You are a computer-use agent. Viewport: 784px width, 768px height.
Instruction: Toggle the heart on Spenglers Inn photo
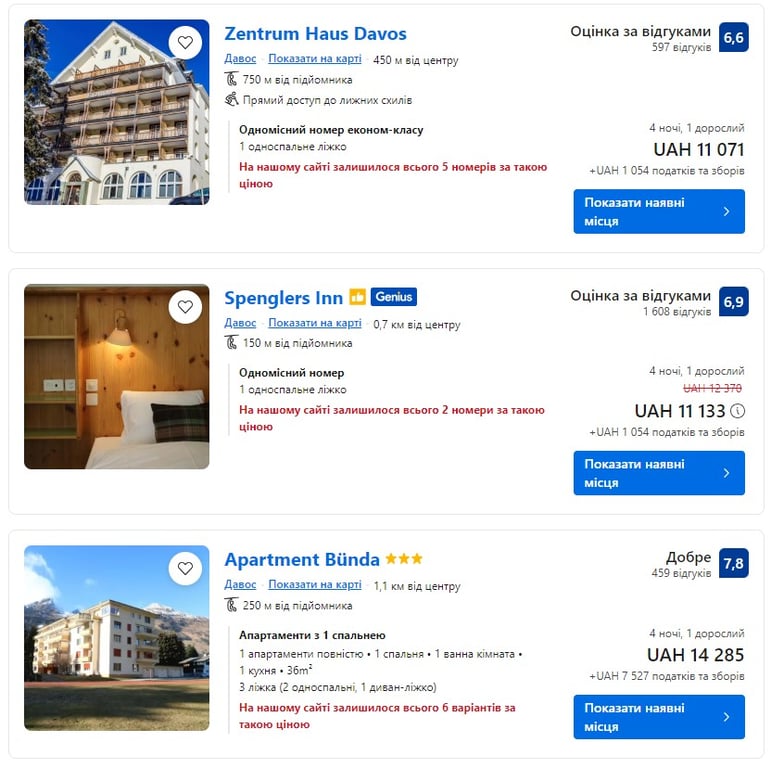[185, 307]
